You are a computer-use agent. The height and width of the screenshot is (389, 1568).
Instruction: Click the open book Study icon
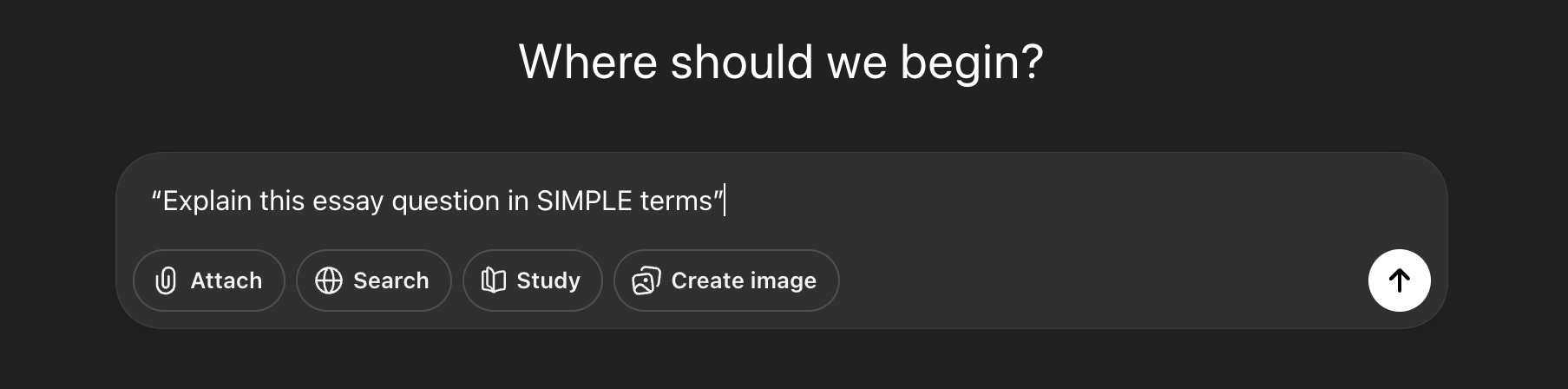(x=493, y=280)
